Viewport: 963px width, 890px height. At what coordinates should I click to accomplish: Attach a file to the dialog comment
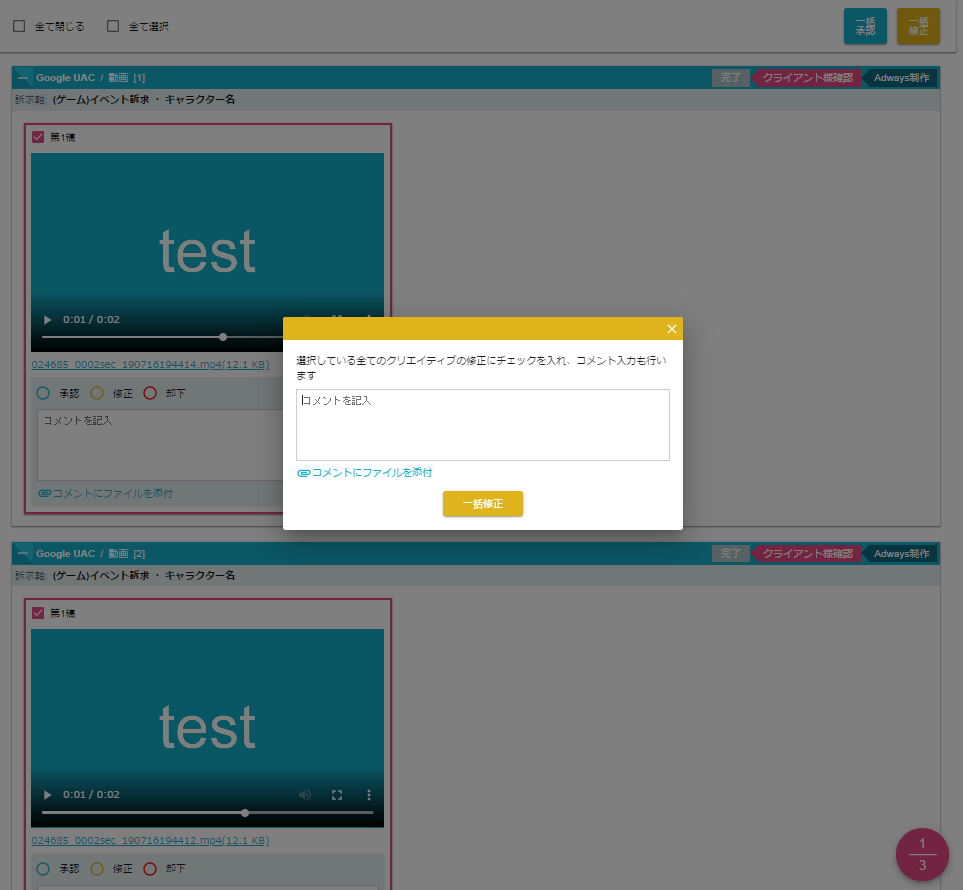(365, 472)
